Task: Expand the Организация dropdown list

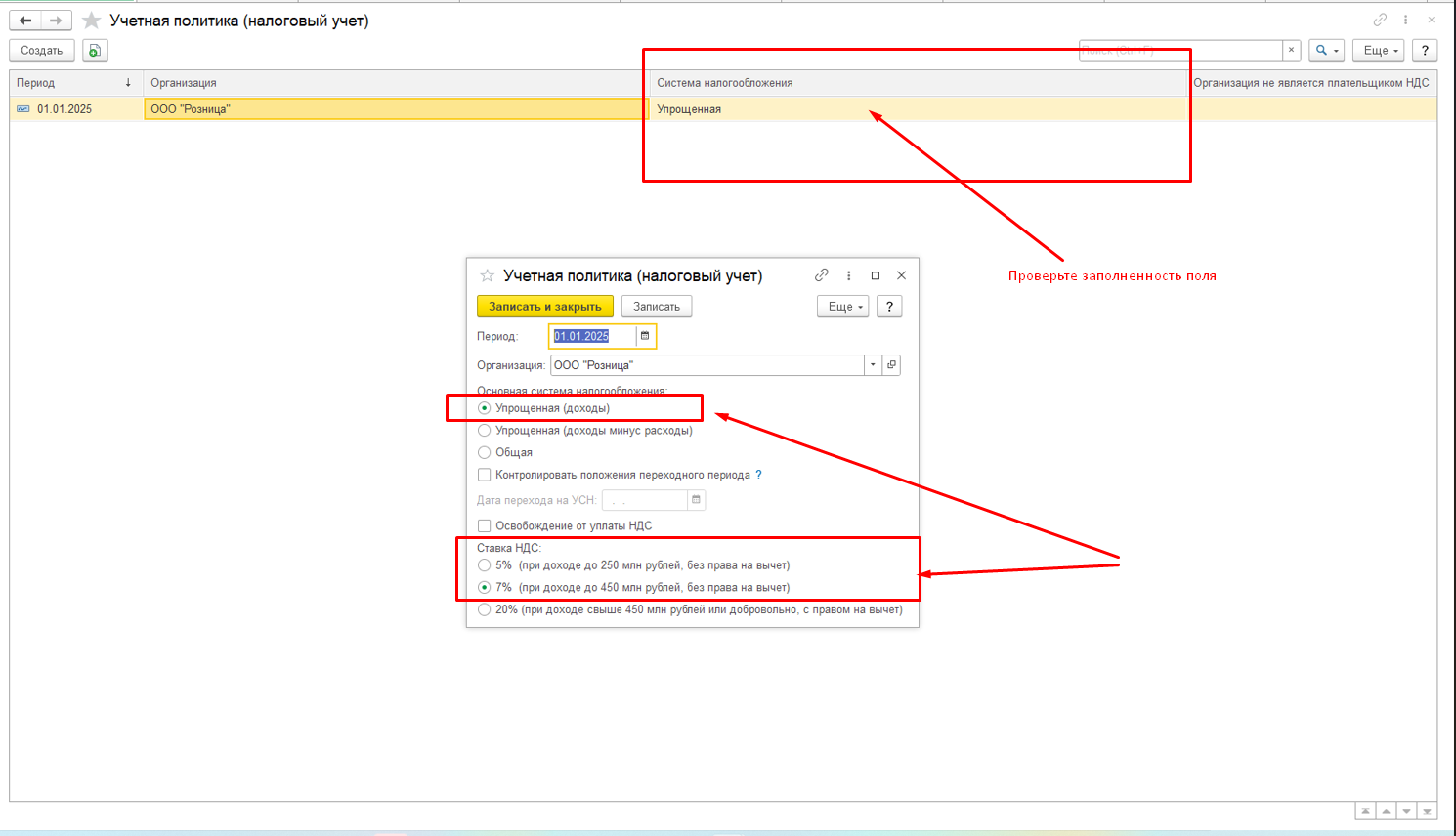Action: coord(873,365)
